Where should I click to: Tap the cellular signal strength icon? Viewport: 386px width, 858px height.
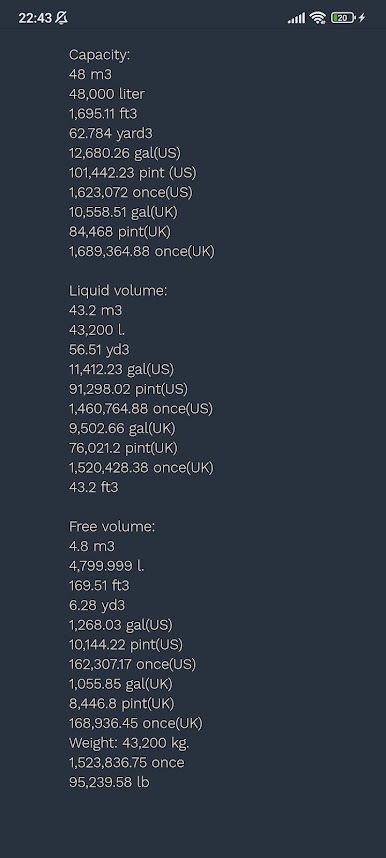[x=296, y=18]
